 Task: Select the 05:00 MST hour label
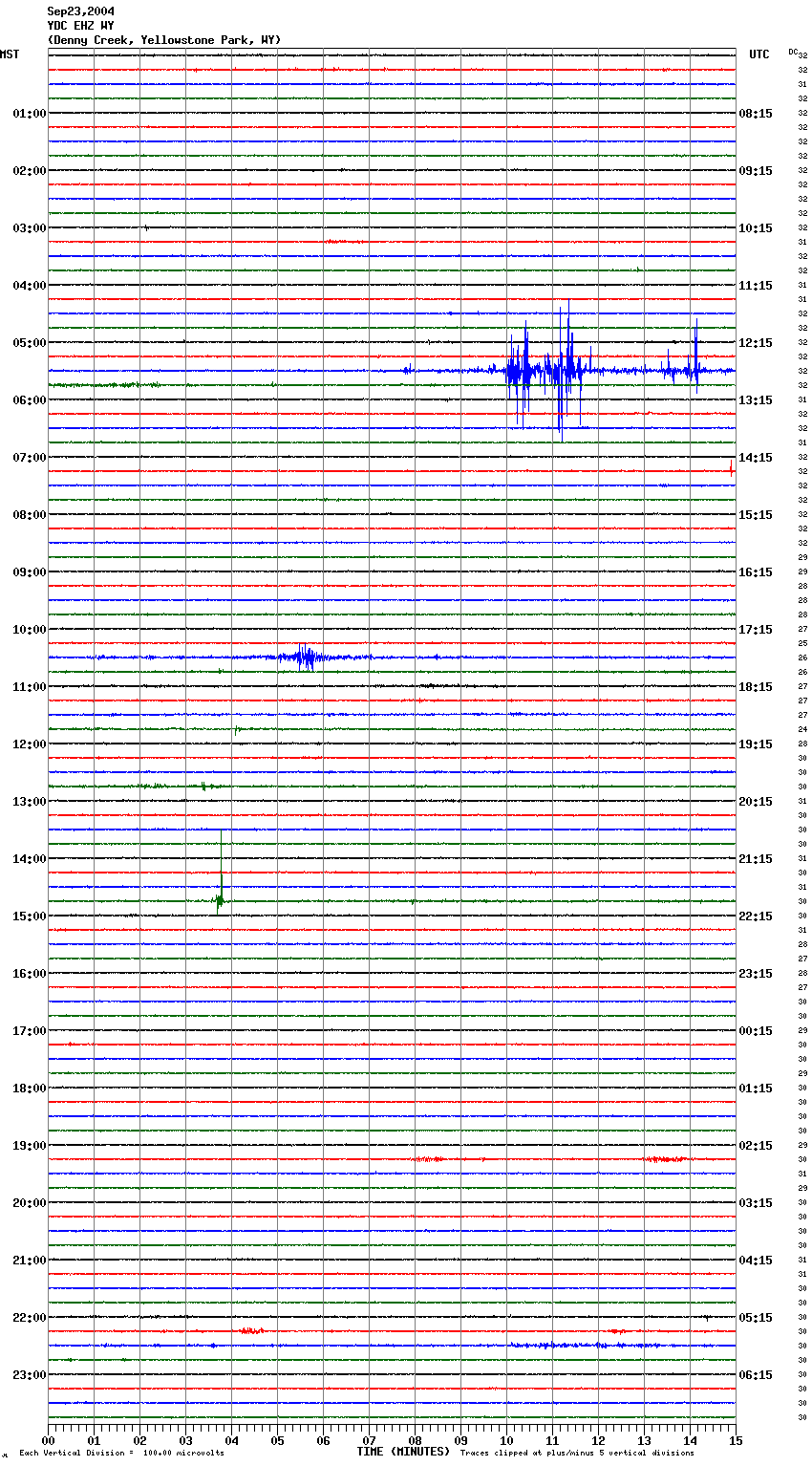[x=30, y=343]
